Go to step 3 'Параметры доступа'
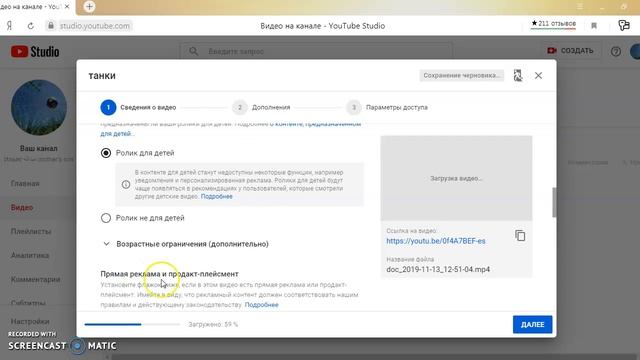 pyautogui.click(x=387, y=107)
